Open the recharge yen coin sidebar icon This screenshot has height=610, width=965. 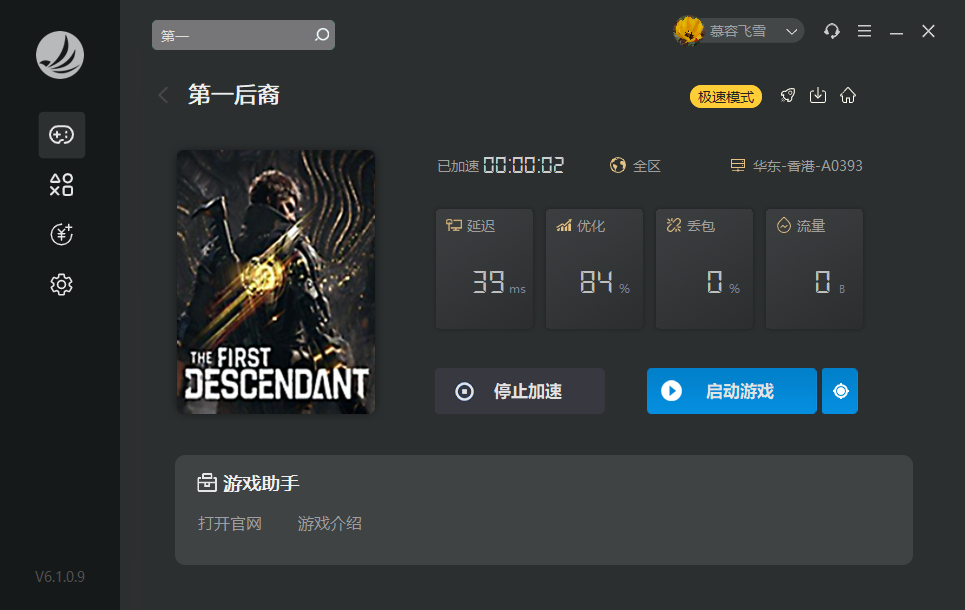point(62,235)
